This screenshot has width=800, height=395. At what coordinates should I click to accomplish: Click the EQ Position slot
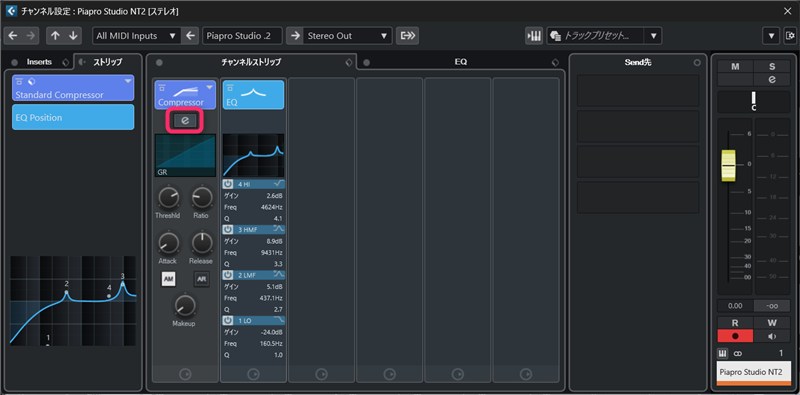click(x=73, y=117)
